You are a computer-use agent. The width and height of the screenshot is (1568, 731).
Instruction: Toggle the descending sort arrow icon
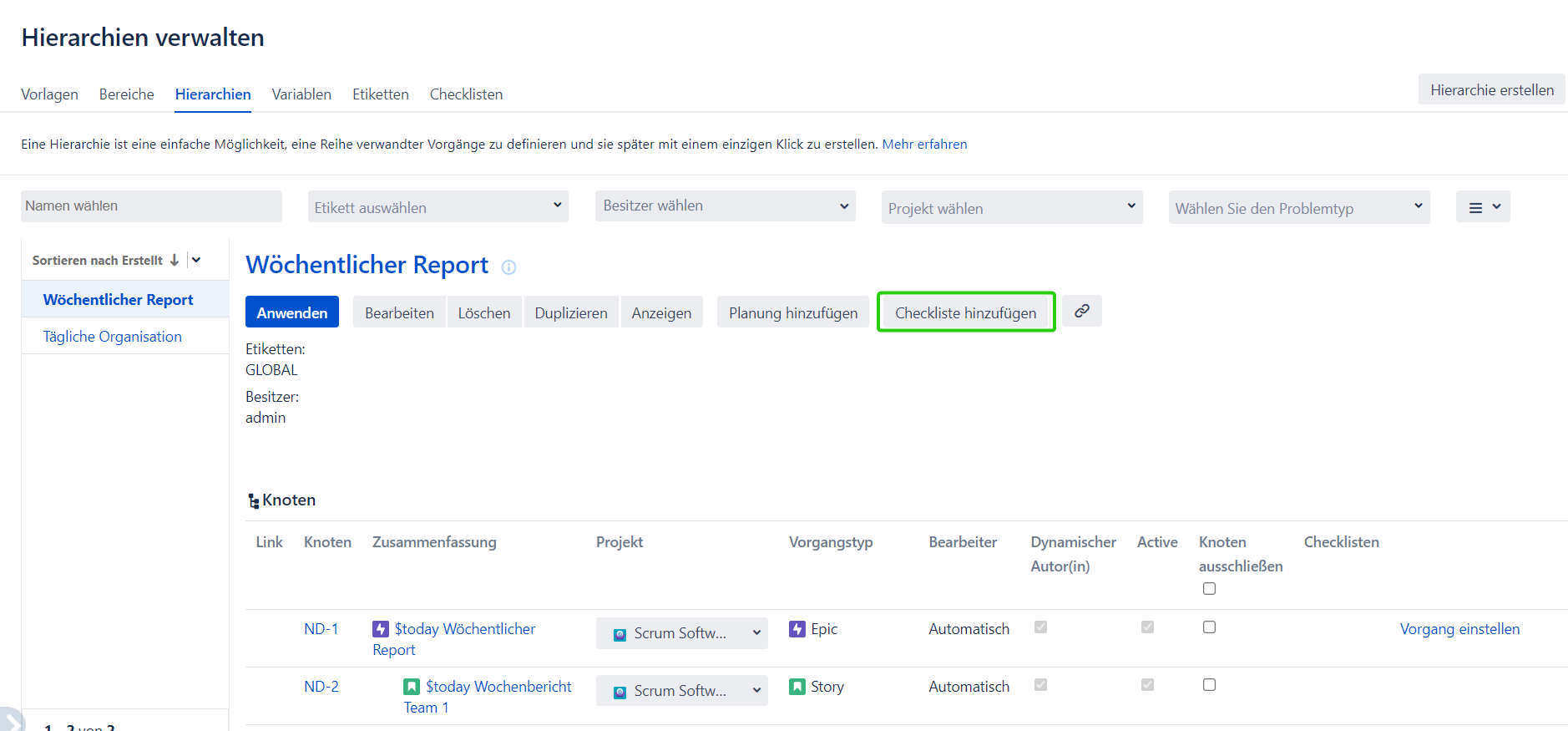[x=175, y=260]
